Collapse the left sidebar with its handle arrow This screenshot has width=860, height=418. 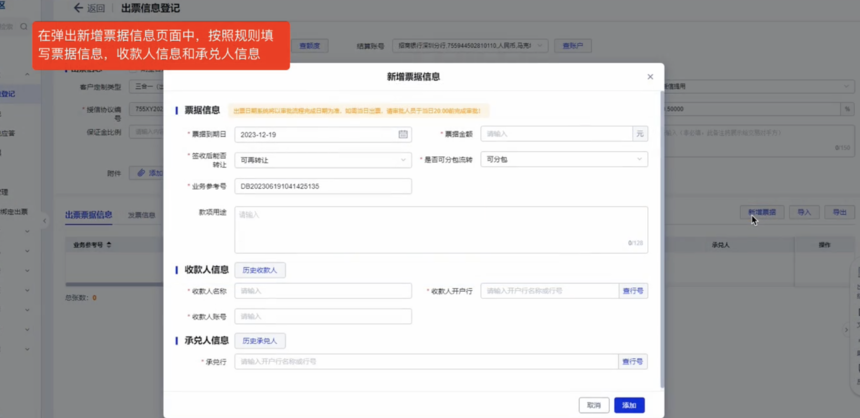(45, 221)
